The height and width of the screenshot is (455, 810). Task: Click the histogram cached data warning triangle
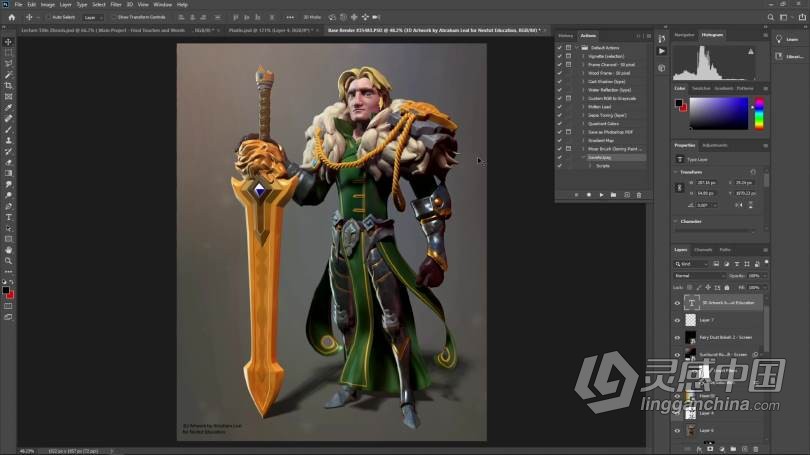pyautogui.click(x=751, y=52)
